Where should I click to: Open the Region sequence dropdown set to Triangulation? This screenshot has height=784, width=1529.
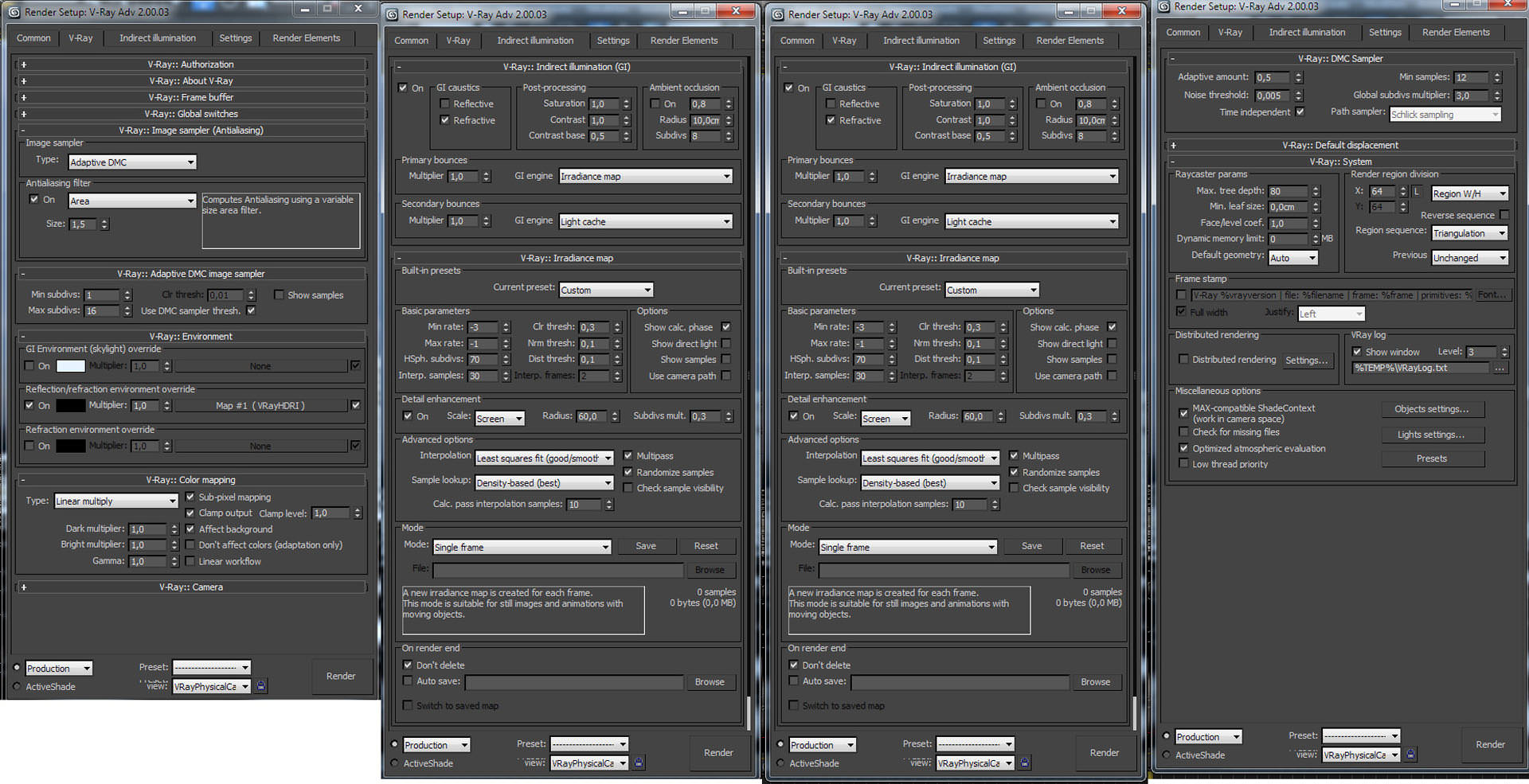coord(1470,233)
